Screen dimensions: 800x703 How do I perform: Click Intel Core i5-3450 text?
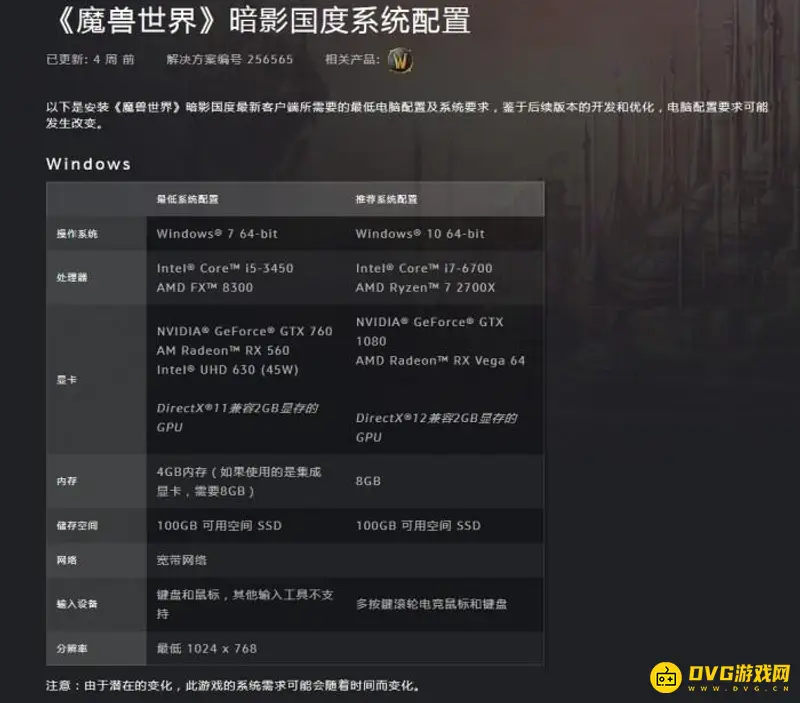pos(225,268)
